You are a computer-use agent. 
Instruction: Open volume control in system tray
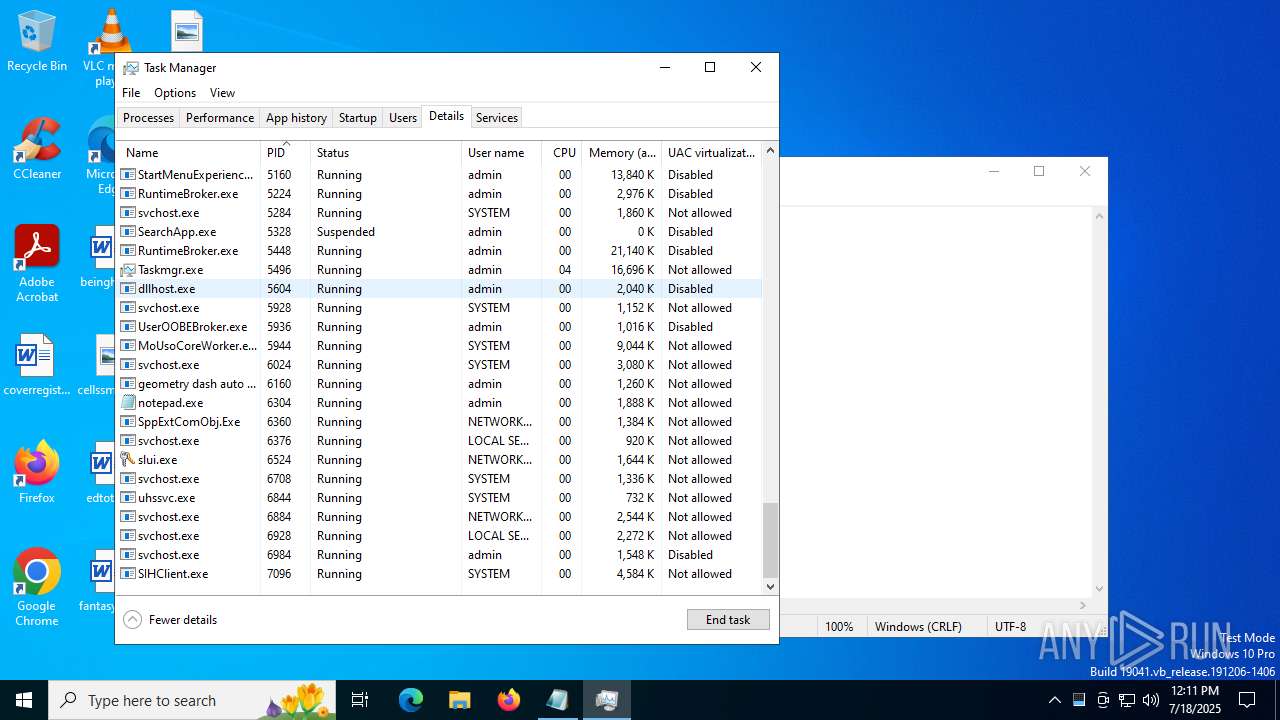1151,700
